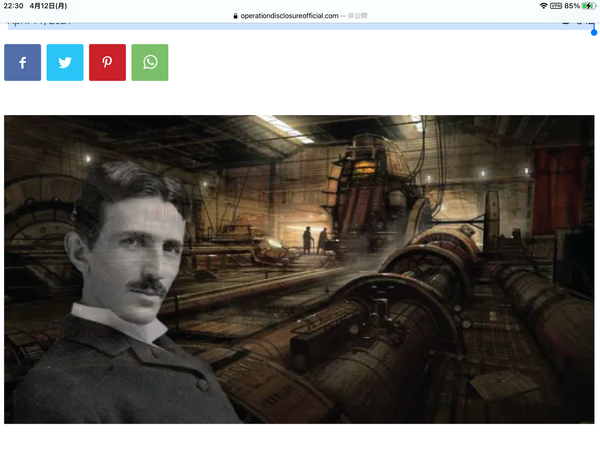Screen dimensions: 600x450
Task: Tap the battery charging icon
Action: coord(588,6)
